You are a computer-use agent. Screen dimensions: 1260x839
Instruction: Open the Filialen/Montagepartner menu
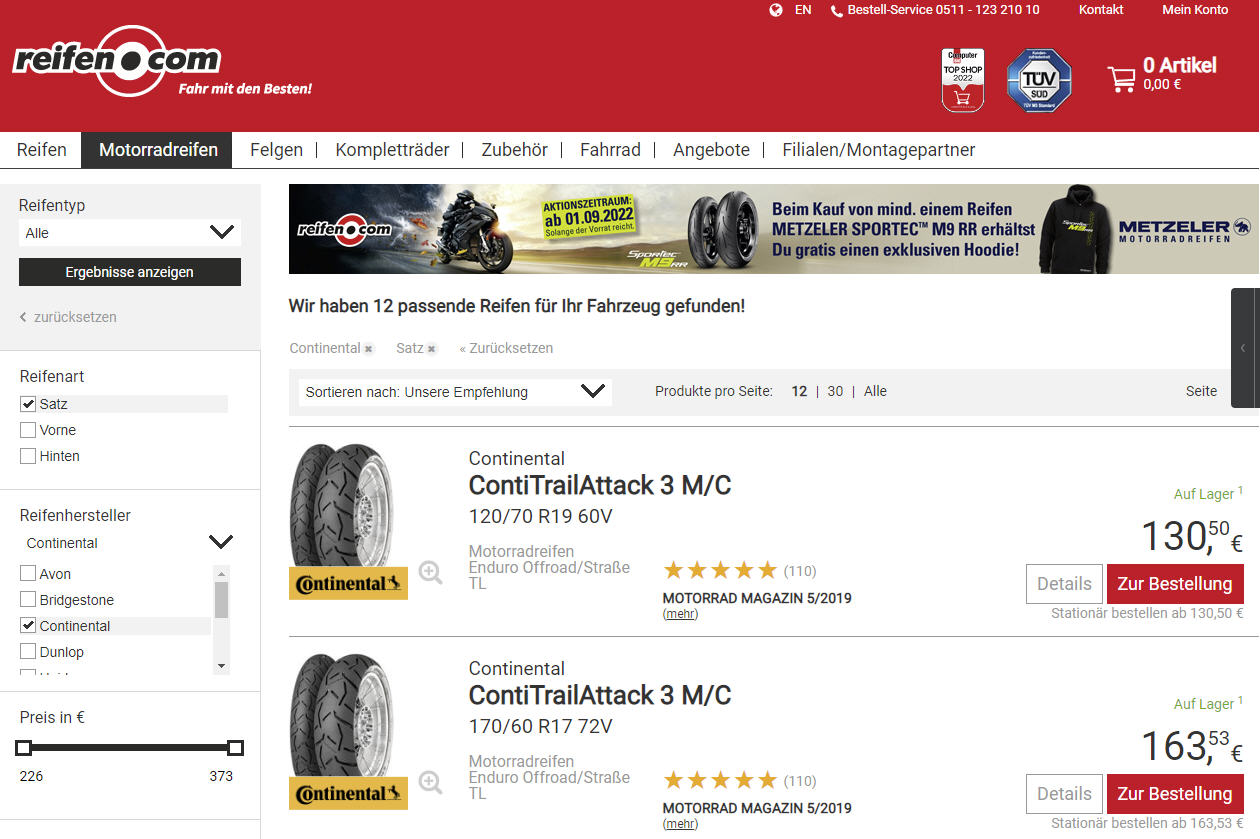878,150
